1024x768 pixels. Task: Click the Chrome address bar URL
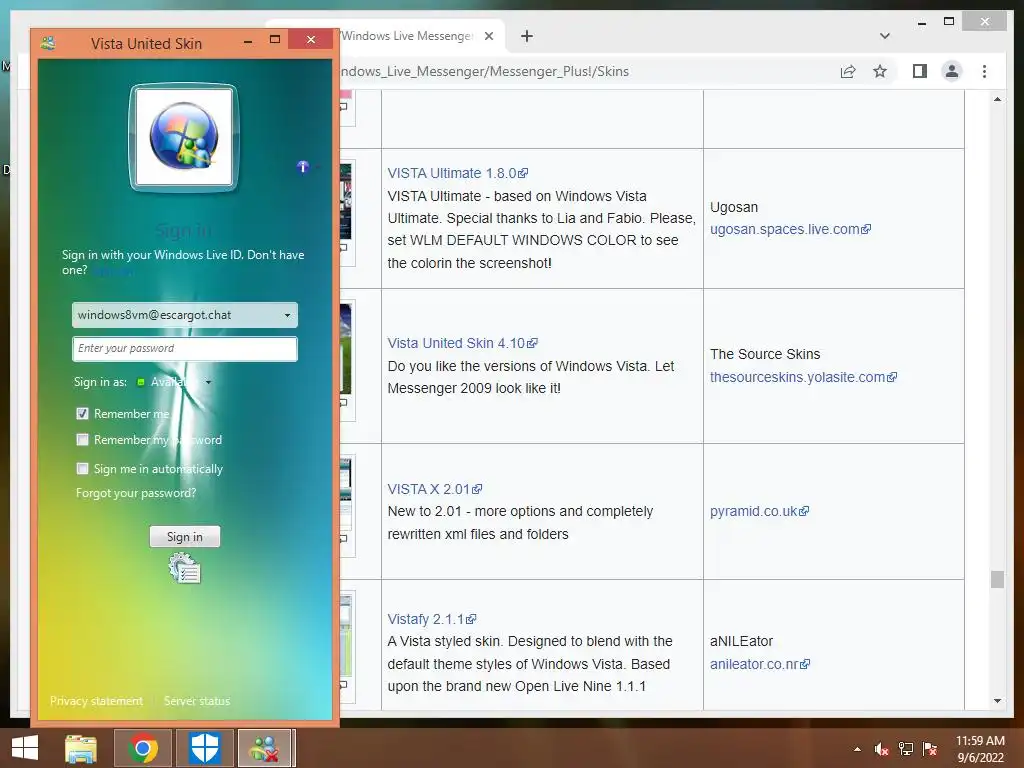coord(484,71)
